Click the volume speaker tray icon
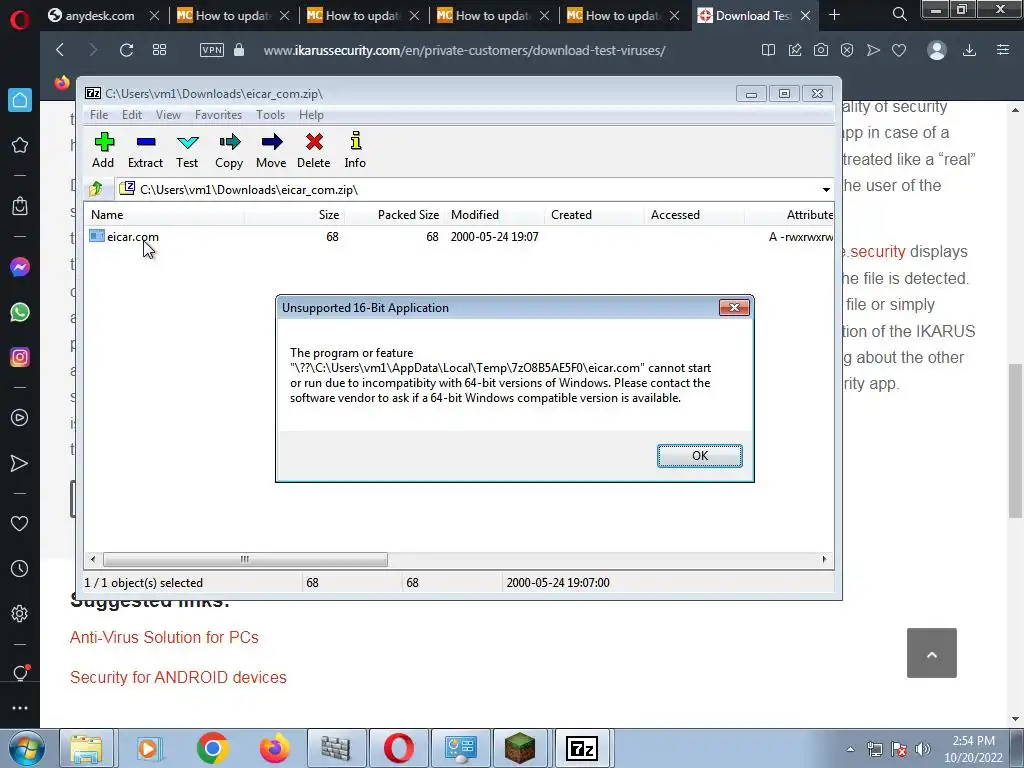Viewport: 1024px width, 768px height. pos(922,749)
